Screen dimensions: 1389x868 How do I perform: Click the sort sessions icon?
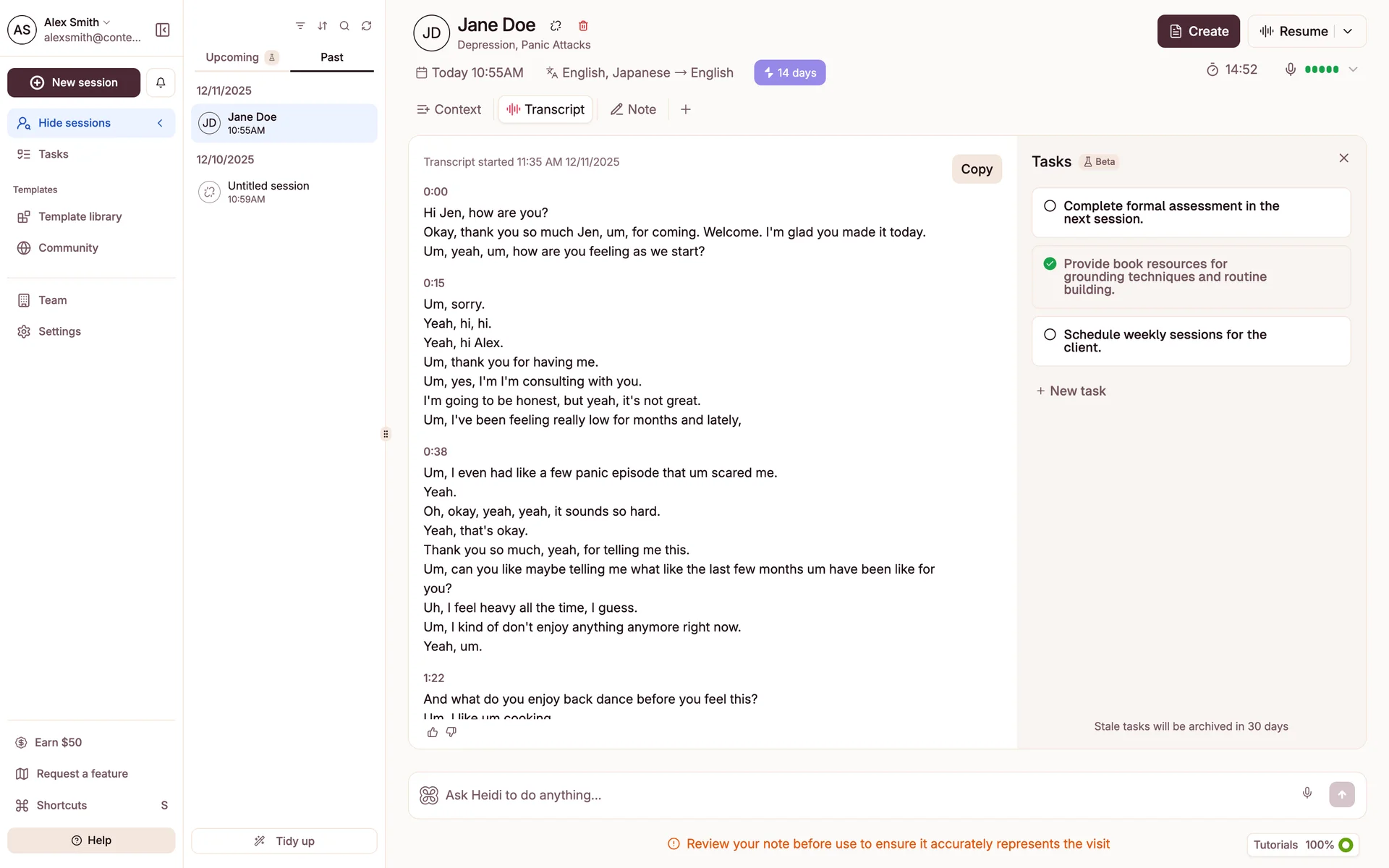coord(323,26)
